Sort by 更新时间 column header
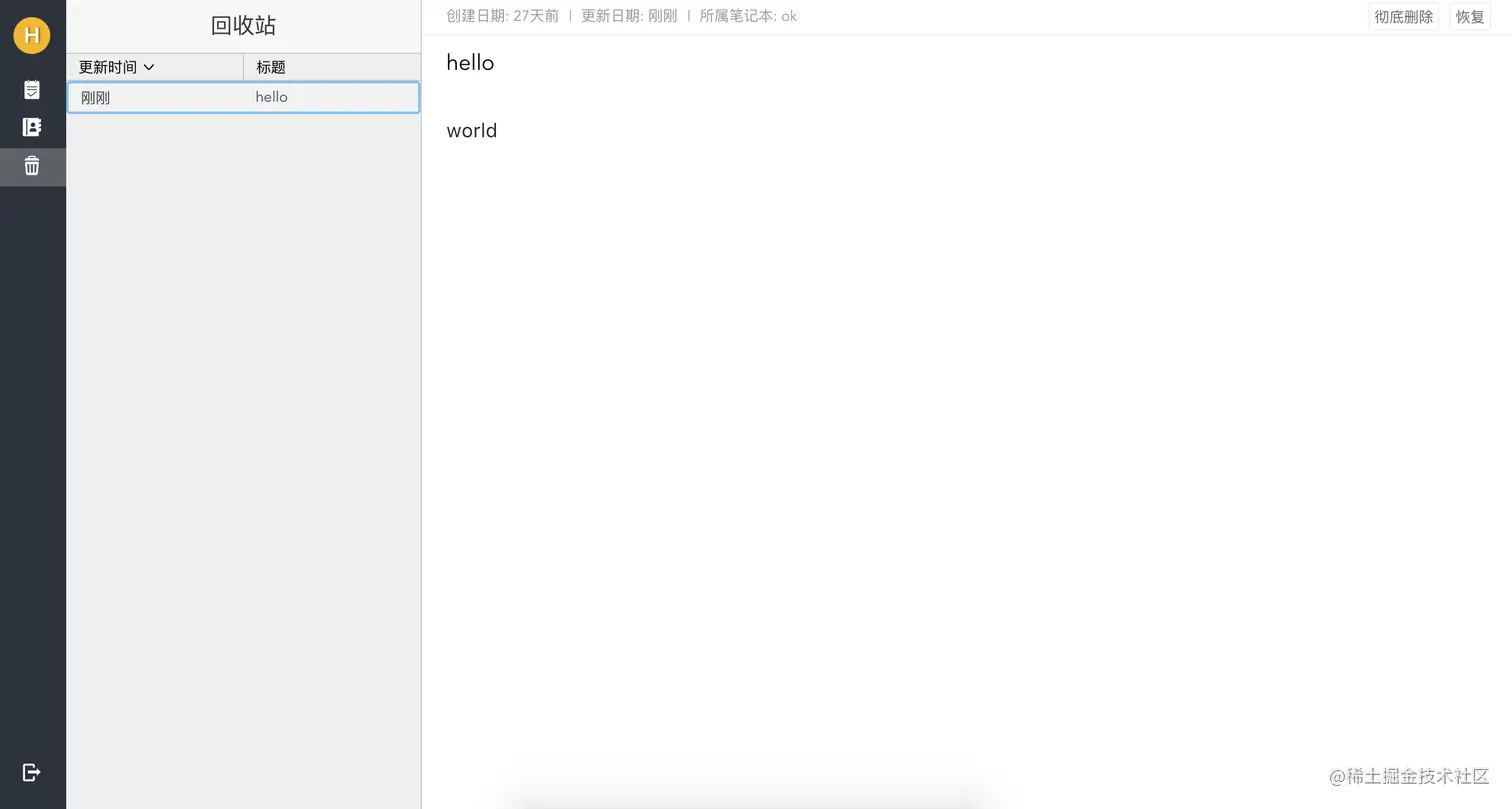Viewport: 1512px width, 809px height. (x=155, y=67)
